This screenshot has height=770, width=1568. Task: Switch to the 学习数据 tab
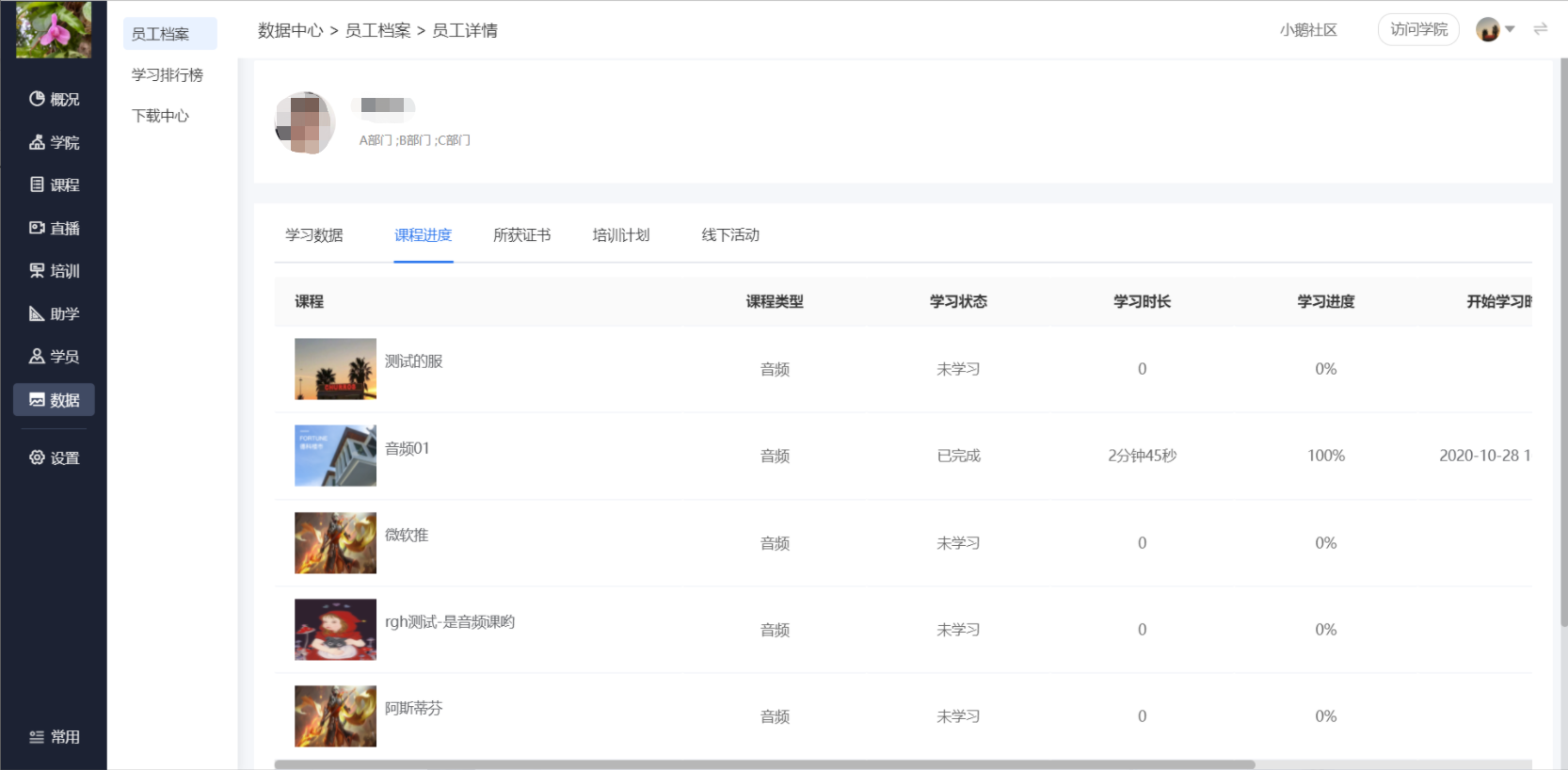(314, 234)
